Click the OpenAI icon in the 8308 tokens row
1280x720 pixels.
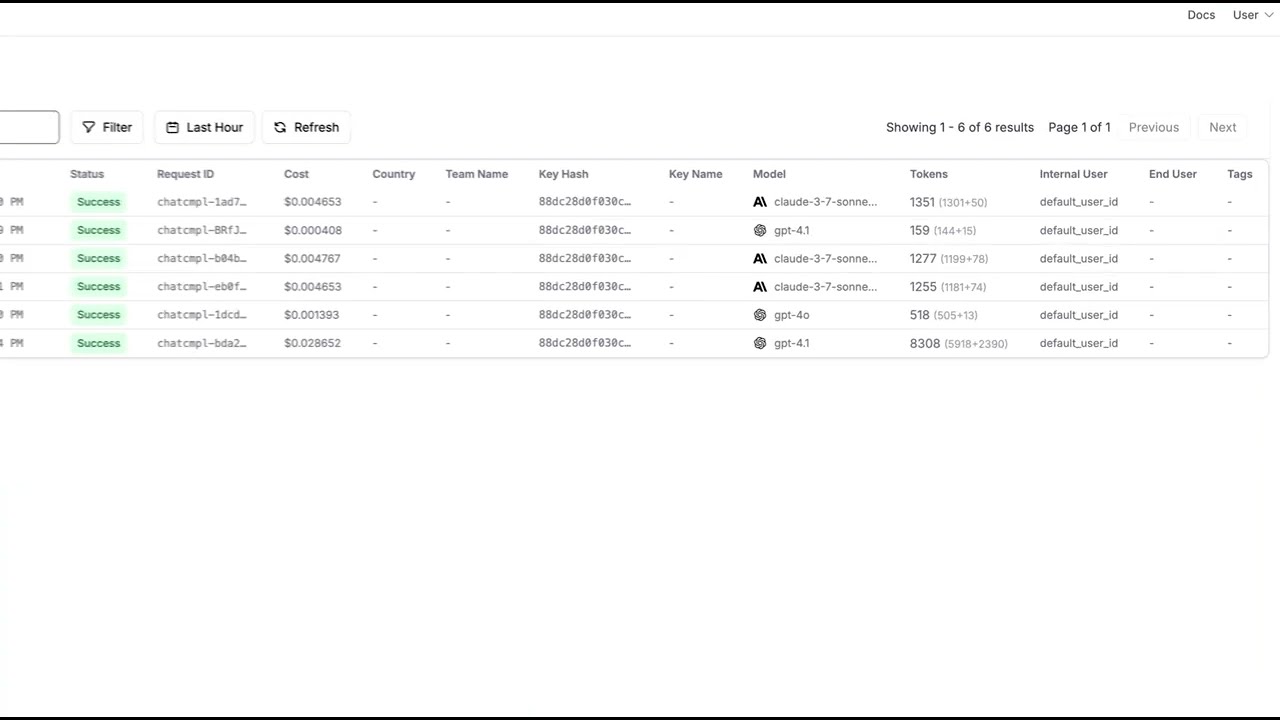click(760, 343)
